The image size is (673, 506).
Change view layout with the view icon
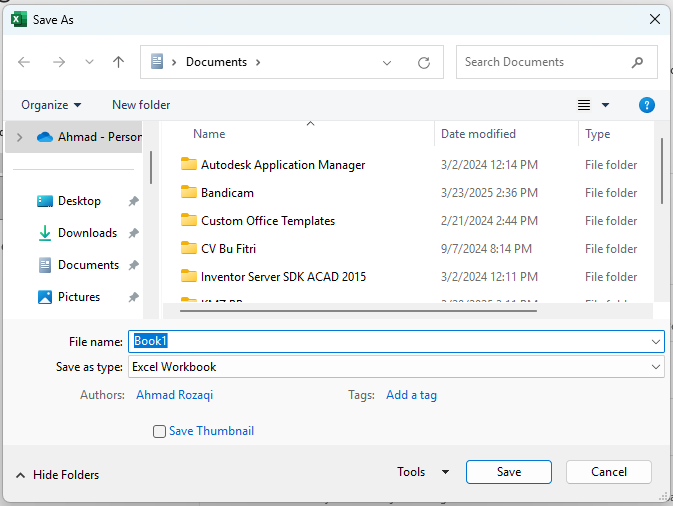tap(585, 105)
